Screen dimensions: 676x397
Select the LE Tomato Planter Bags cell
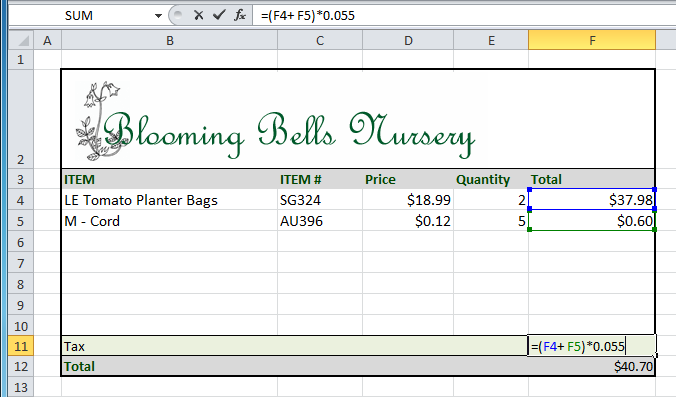[170, 200]
